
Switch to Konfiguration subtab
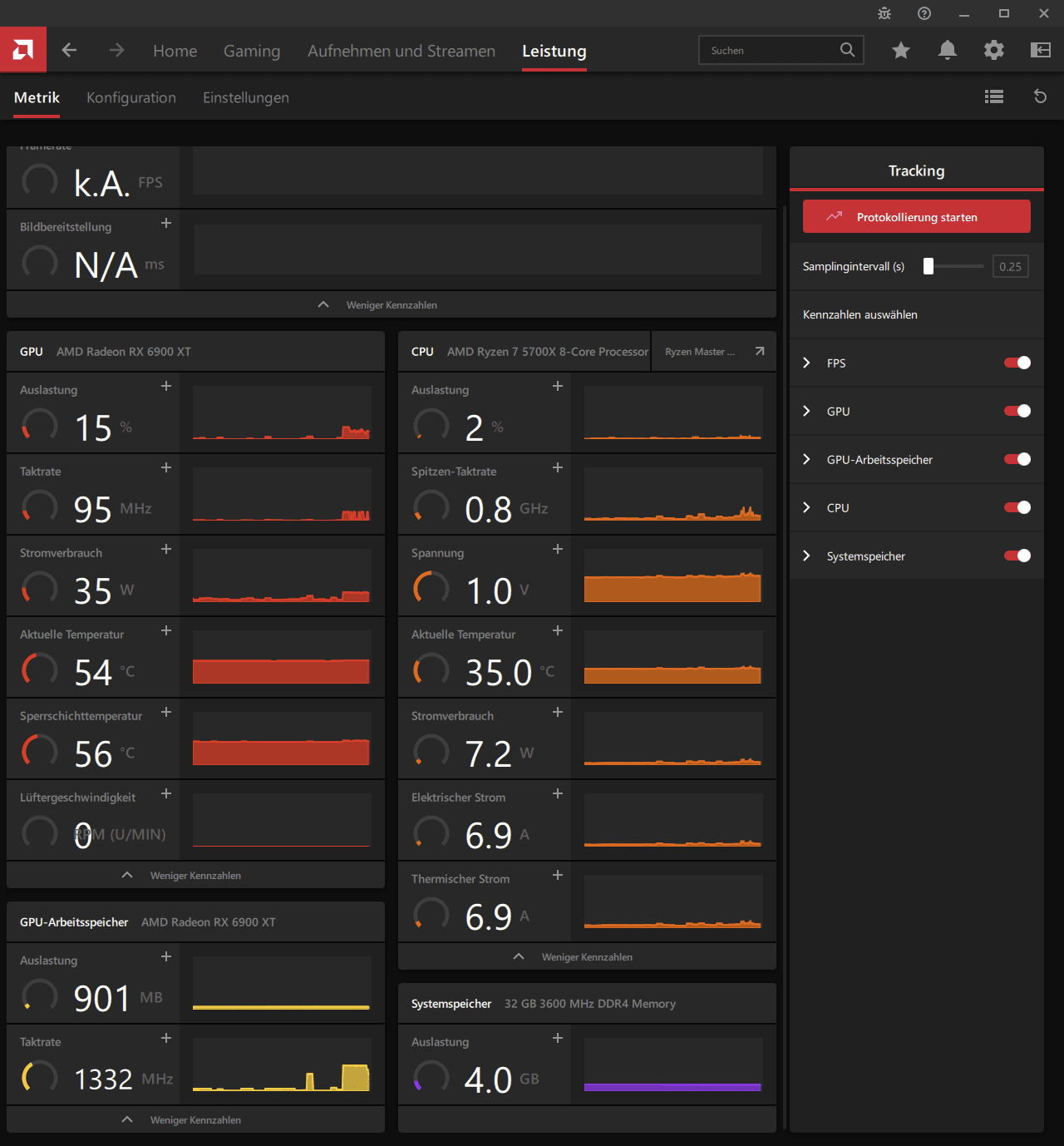tap(131, 97)
